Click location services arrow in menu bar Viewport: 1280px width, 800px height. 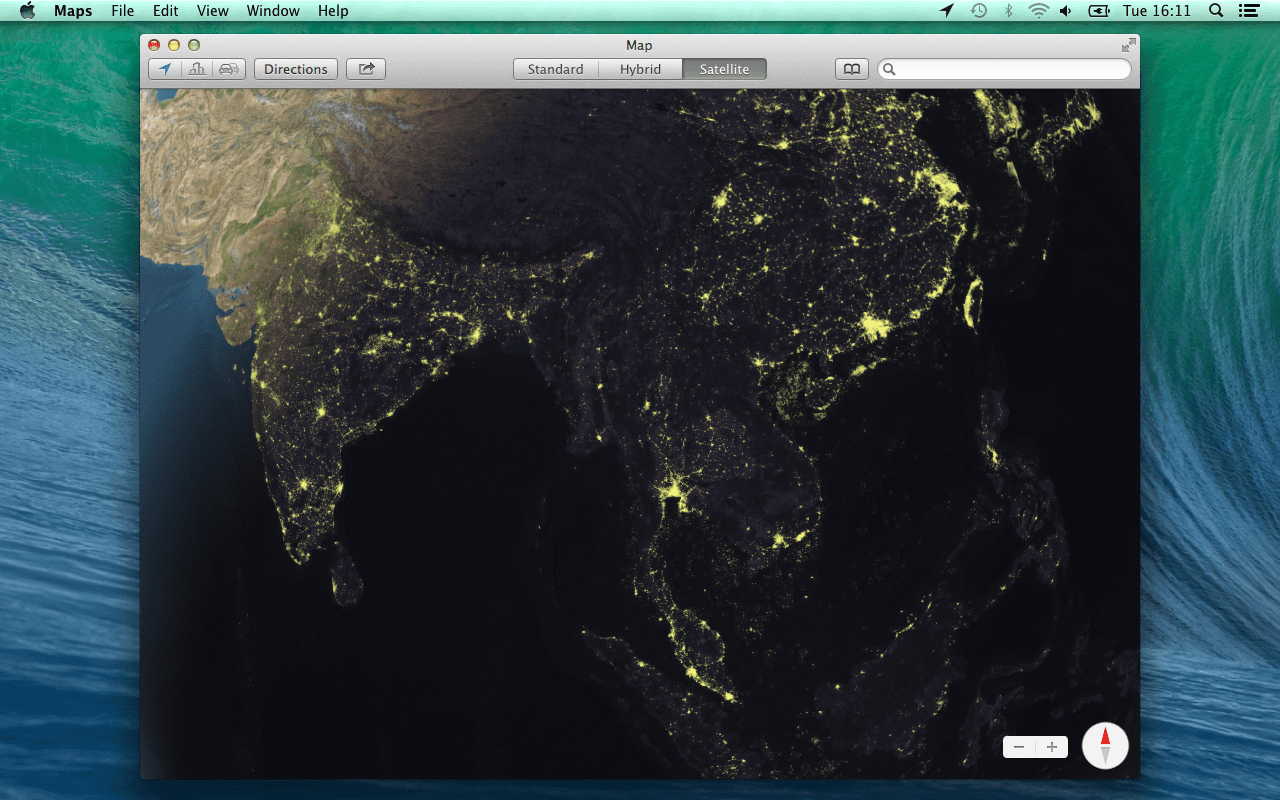click(947, 11)
